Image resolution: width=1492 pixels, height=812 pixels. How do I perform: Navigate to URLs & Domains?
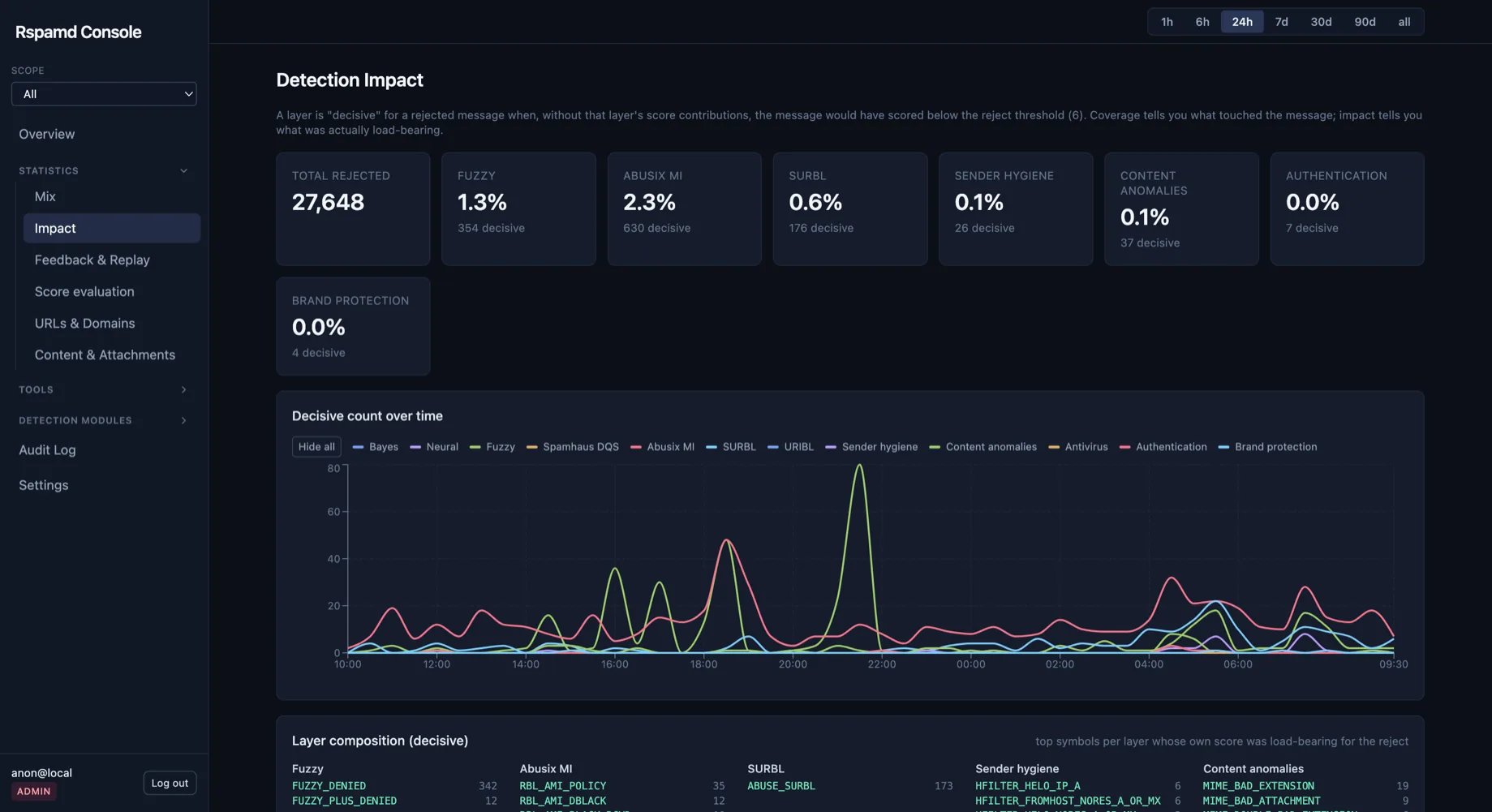[x=85, y=324]
